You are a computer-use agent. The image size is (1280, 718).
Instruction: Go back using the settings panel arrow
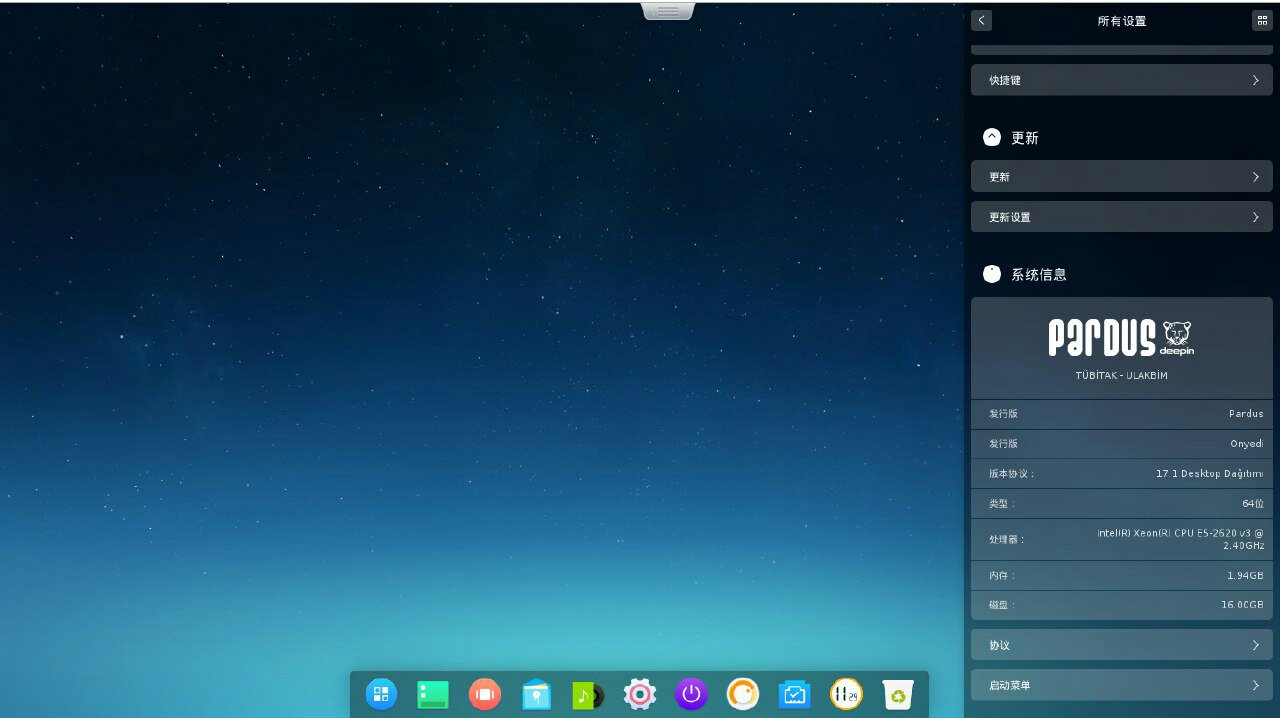pos(981,20)
